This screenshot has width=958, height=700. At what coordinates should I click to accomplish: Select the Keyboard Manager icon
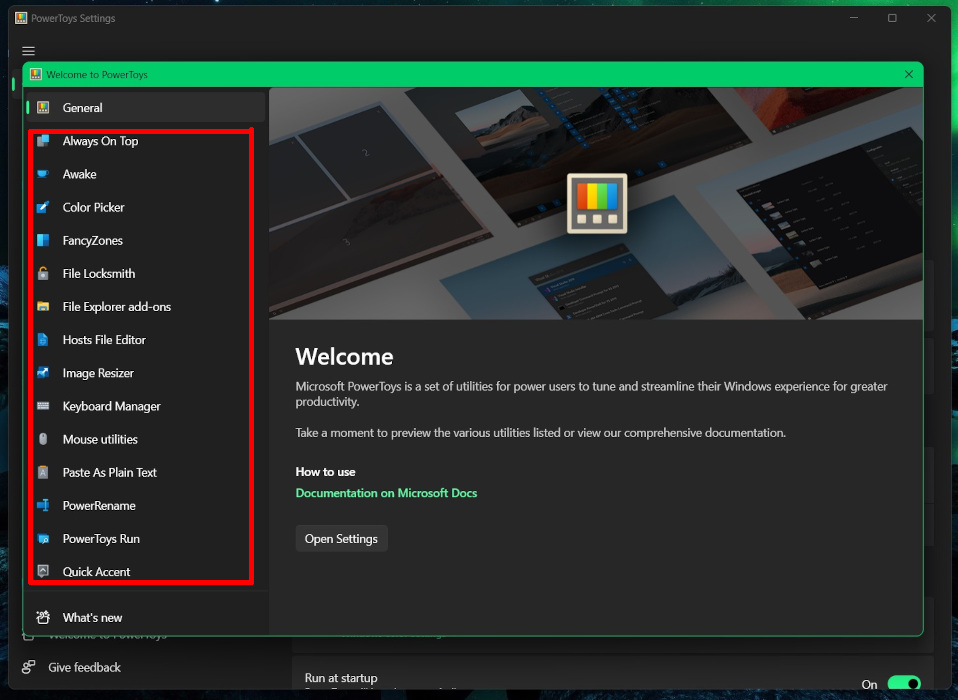point(44,406)
